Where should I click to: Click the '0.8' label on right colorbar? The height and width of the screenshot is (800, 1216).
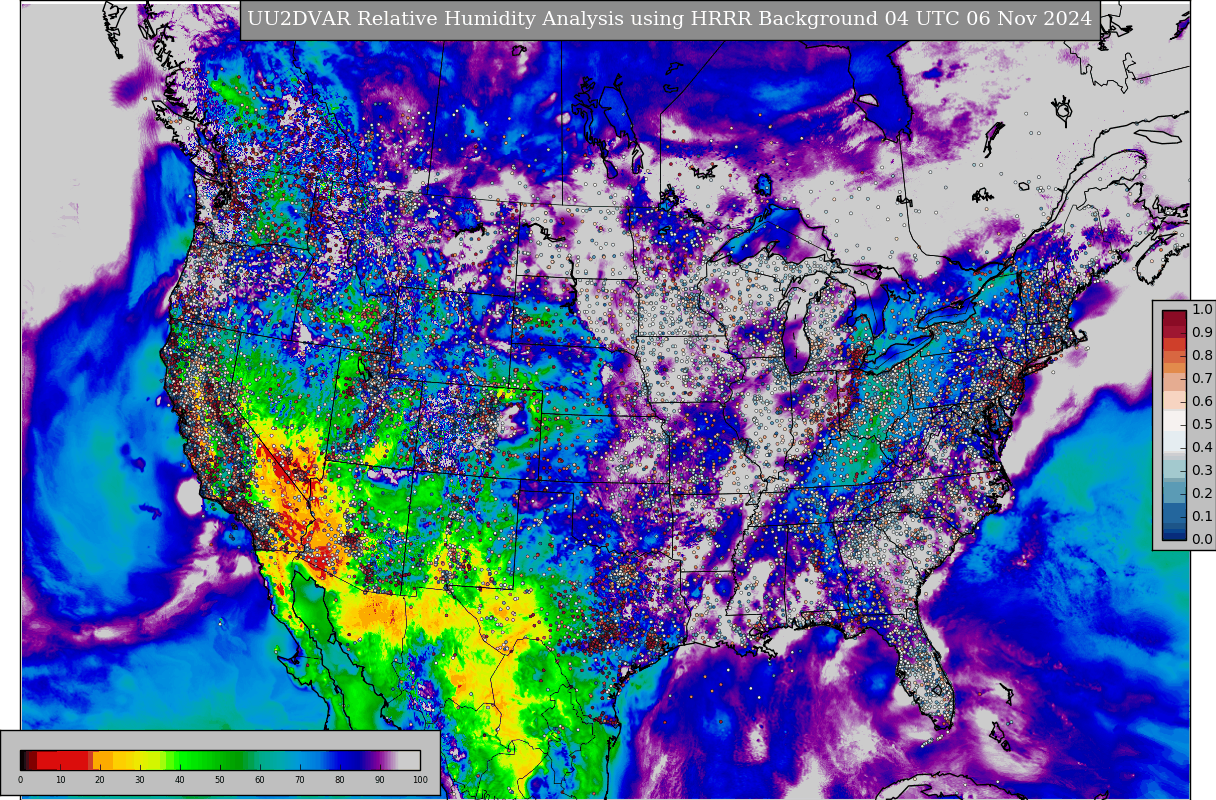click(1202, 355)
